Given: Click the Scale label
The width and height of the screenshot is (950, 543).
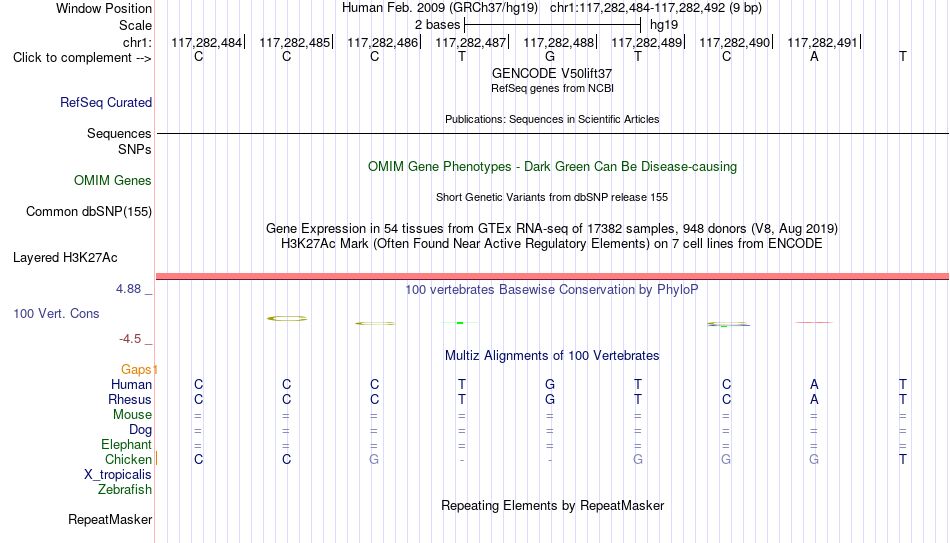Looking at the screenshot, I should (136, 25).
